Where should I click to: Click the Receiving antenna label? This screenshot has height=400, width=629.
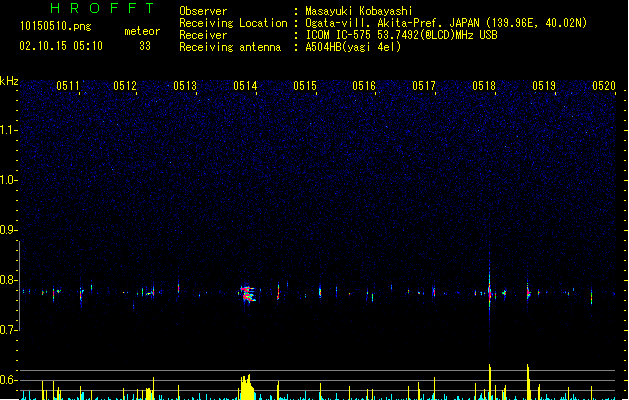pos(230,47)
